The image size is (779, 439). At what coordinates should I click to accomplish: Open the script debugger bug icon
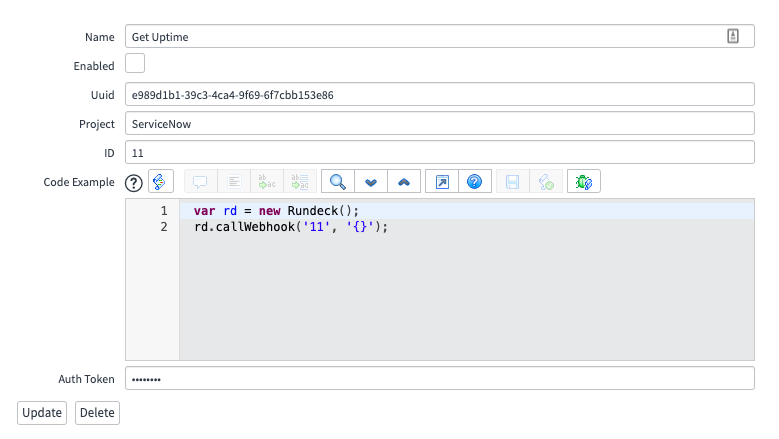584,181
